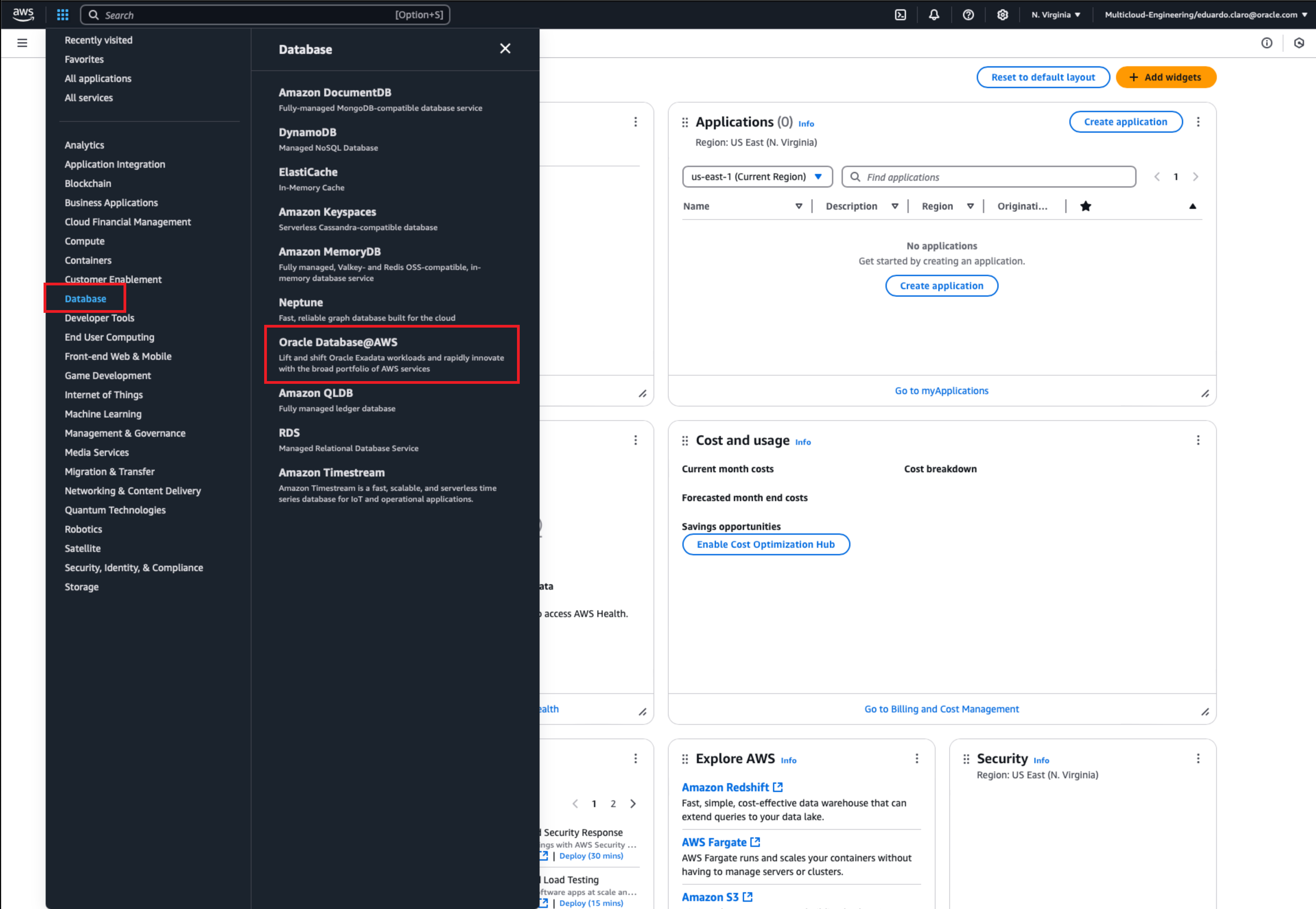Open the notifications bell

(934, 14)
